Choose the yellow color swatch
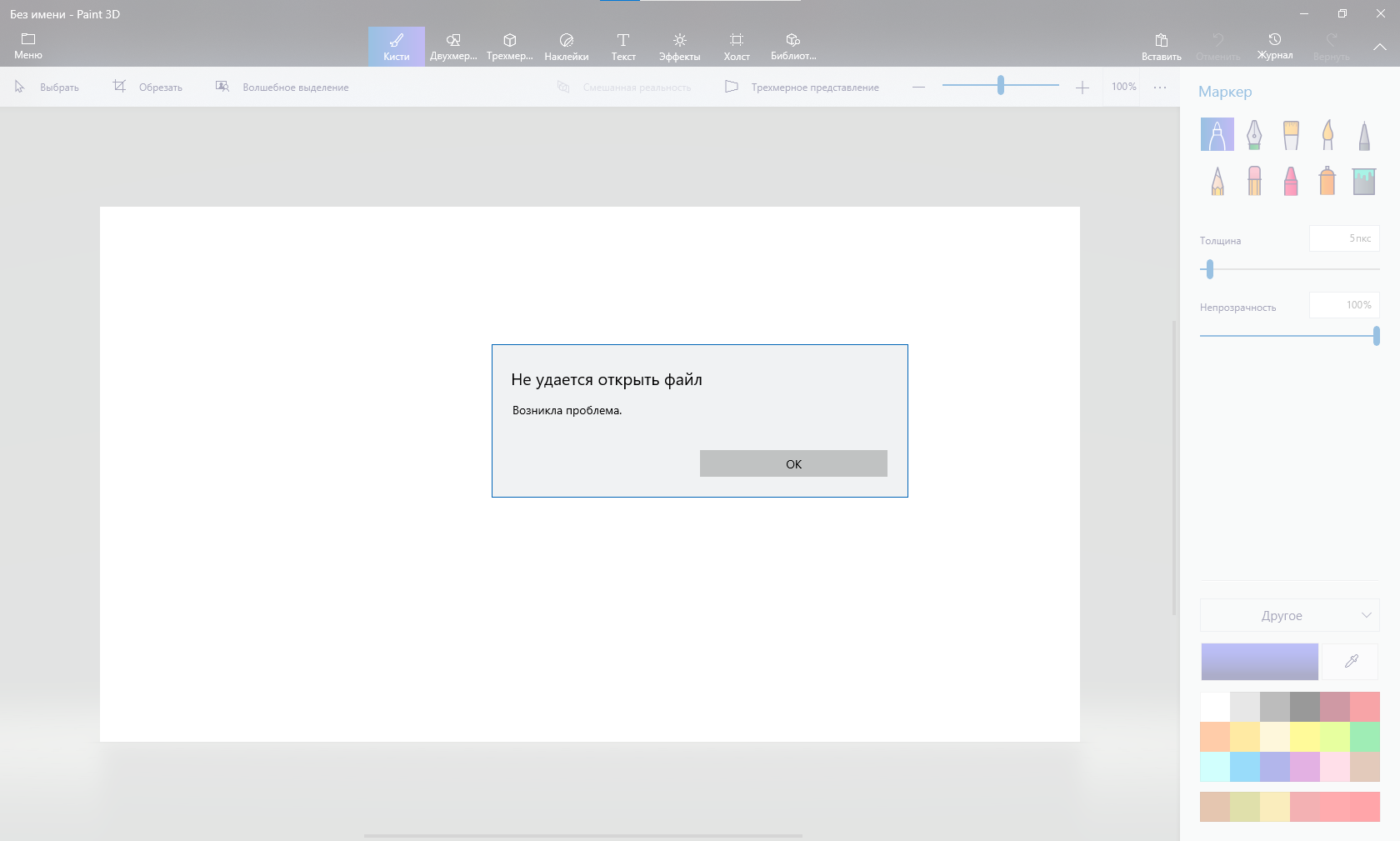Viewport: 1400px width, 841px height. (1305, 737)
